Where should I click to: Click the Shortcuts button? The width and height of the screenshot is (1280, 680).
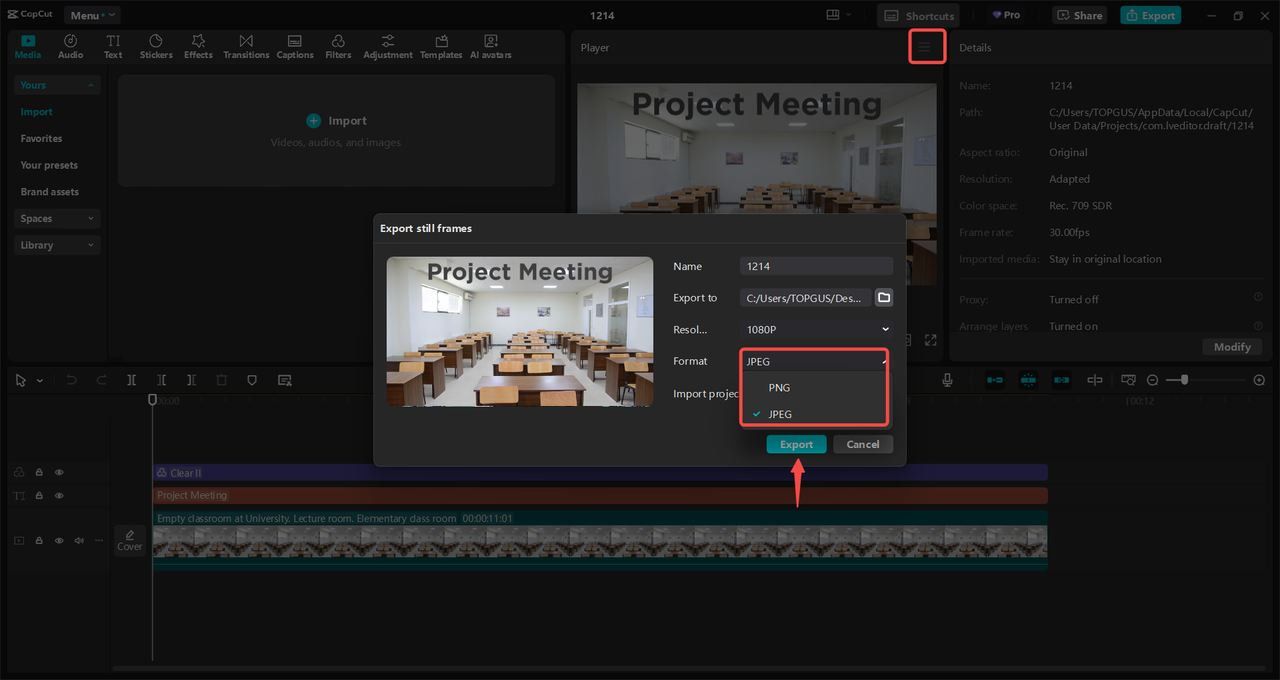[x=918, y=15]
